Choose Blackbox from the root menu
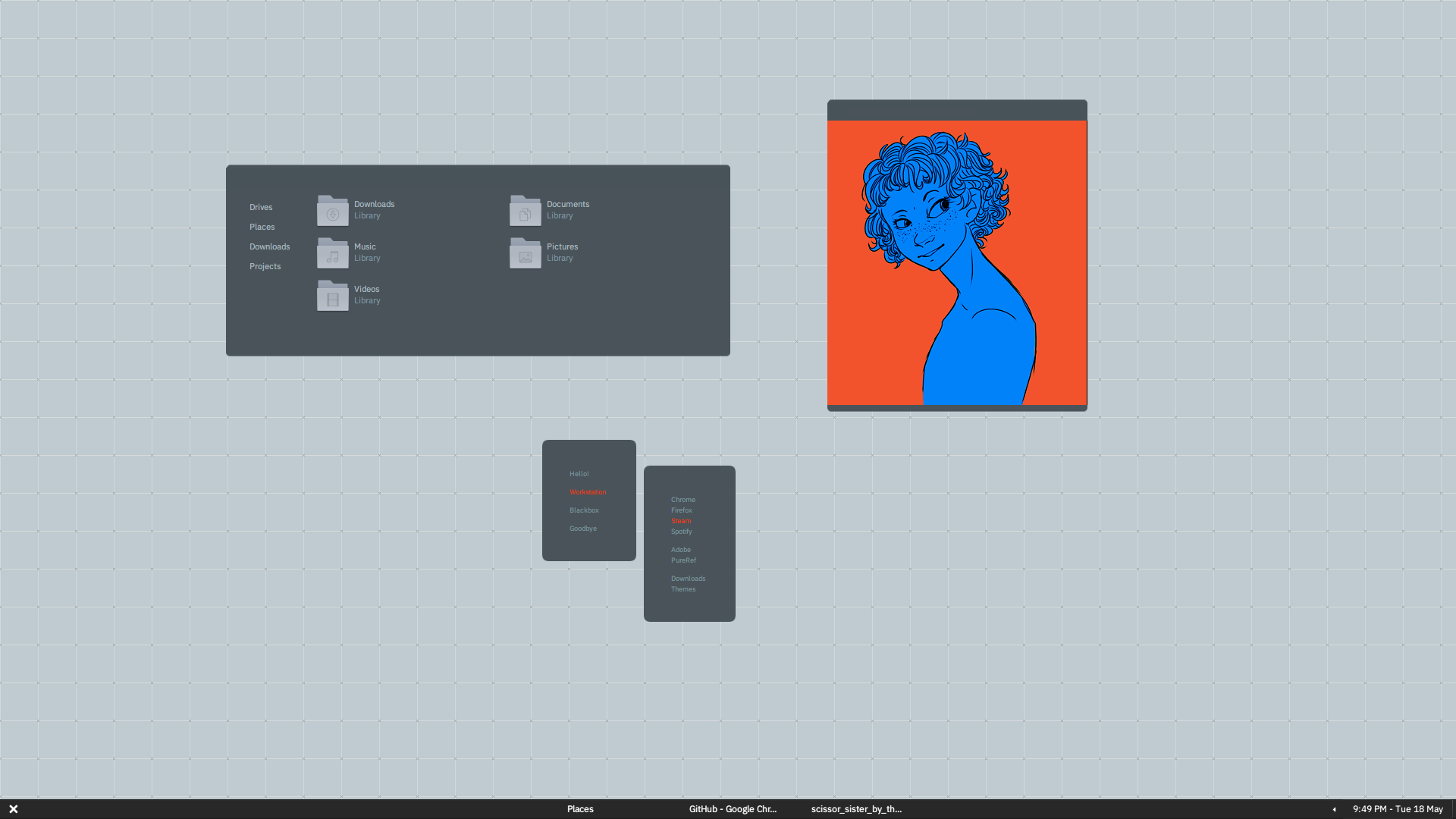Image resolution: width=1456 pixels, height=819 pixels. pyautogui.click(x=584, y=510)
